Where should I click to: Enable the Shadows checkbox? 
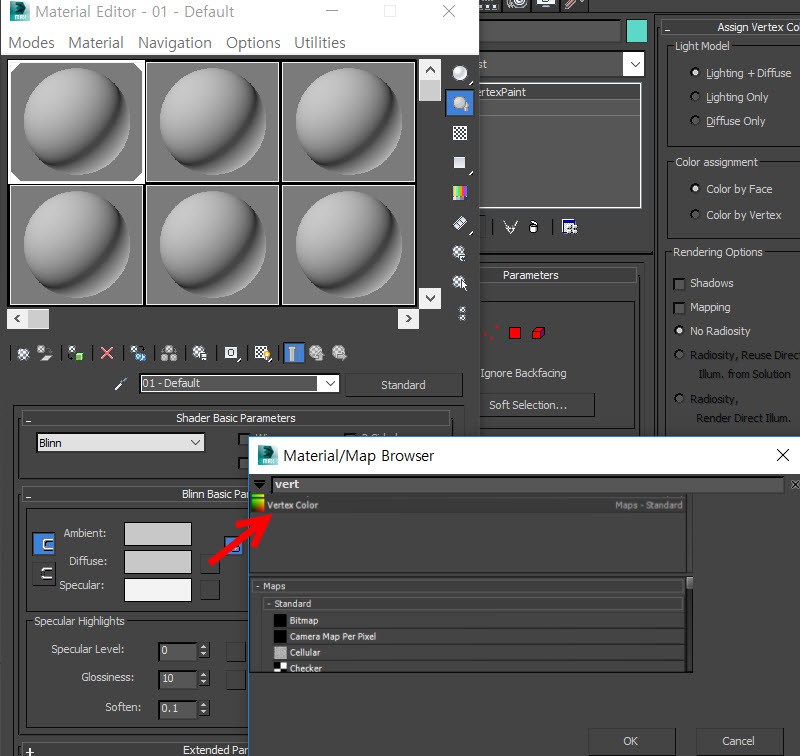[679, 284]
